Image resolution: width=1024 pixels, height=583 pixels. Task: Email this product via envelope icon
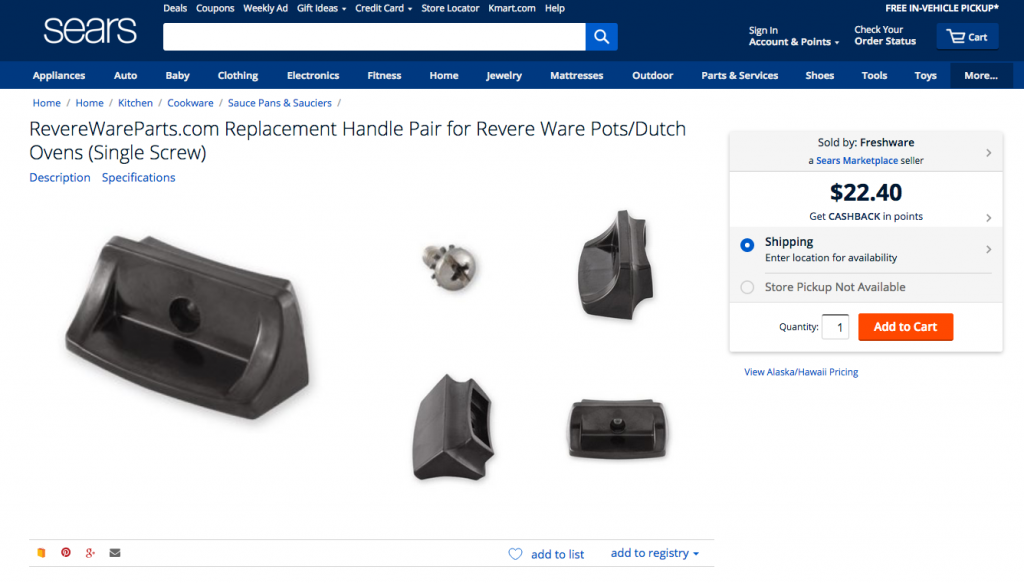[115, 553]
